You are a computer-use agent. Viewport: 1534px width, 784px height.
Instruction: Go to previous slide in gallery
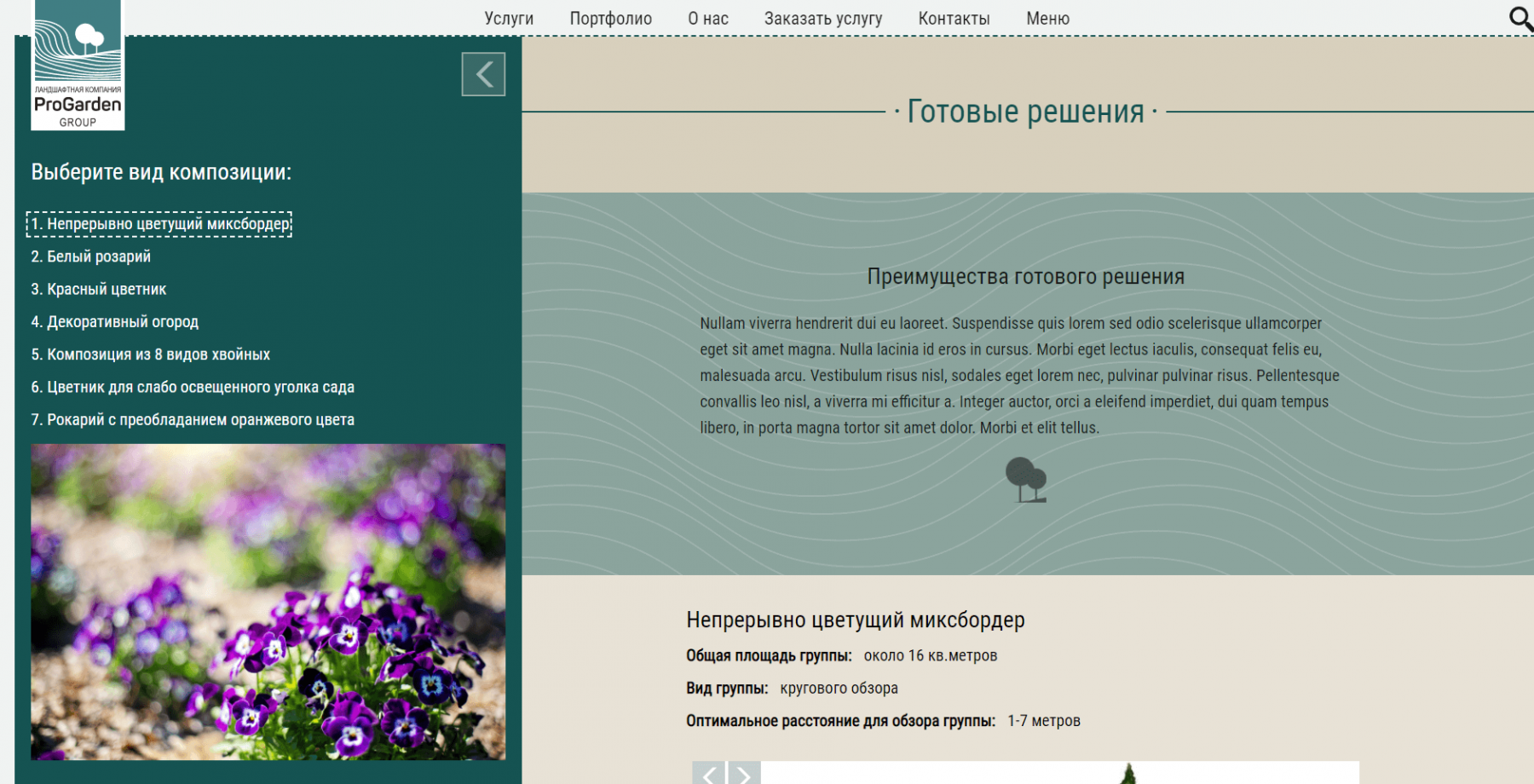(x=709, y=774)
